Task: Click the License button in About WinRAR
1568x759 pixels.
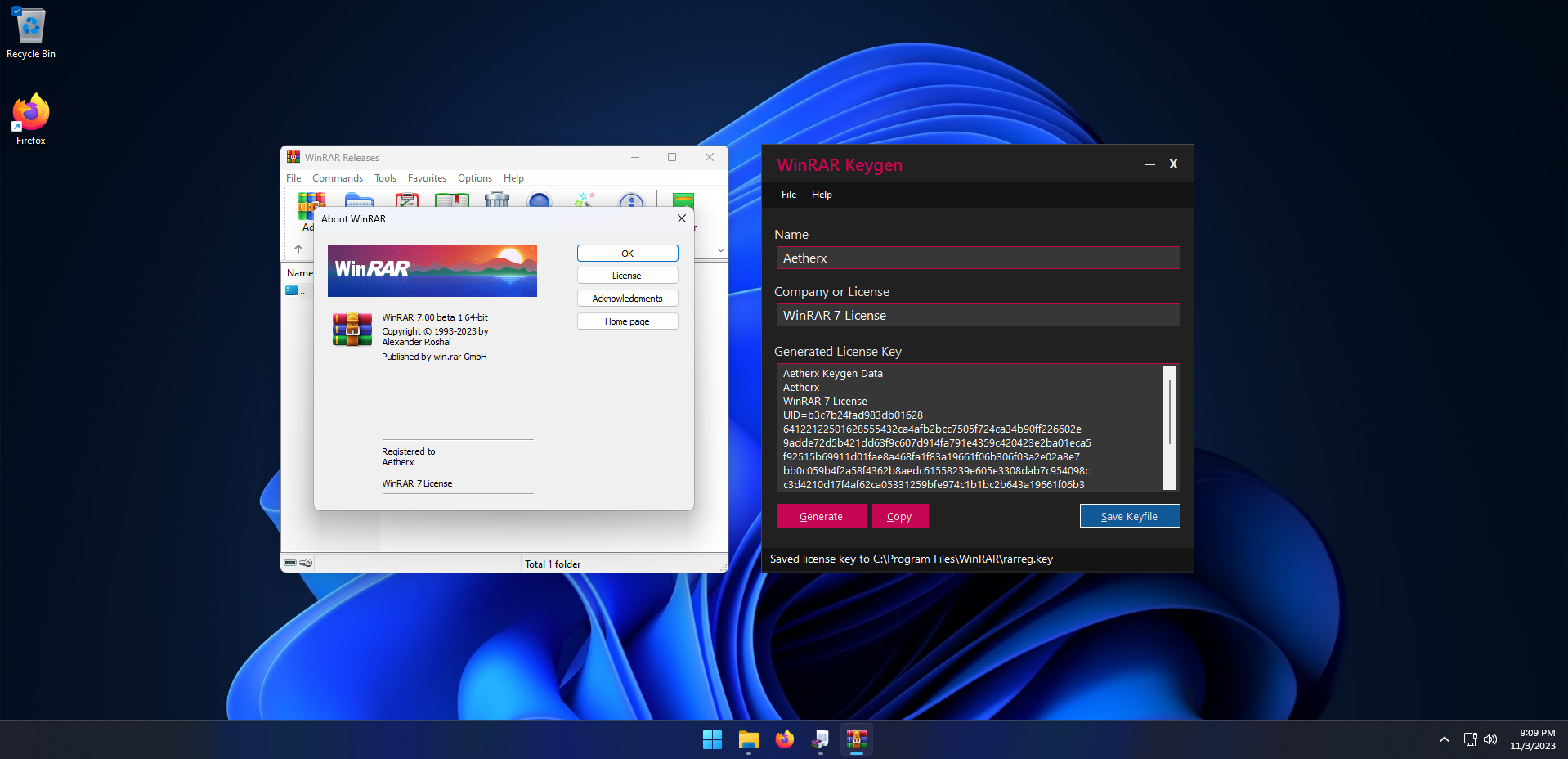Action: tap(627, 276)
